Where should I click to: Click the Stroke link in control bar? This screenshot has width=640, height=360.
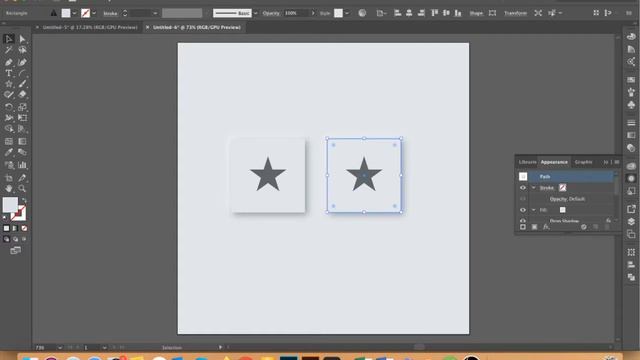110,13
